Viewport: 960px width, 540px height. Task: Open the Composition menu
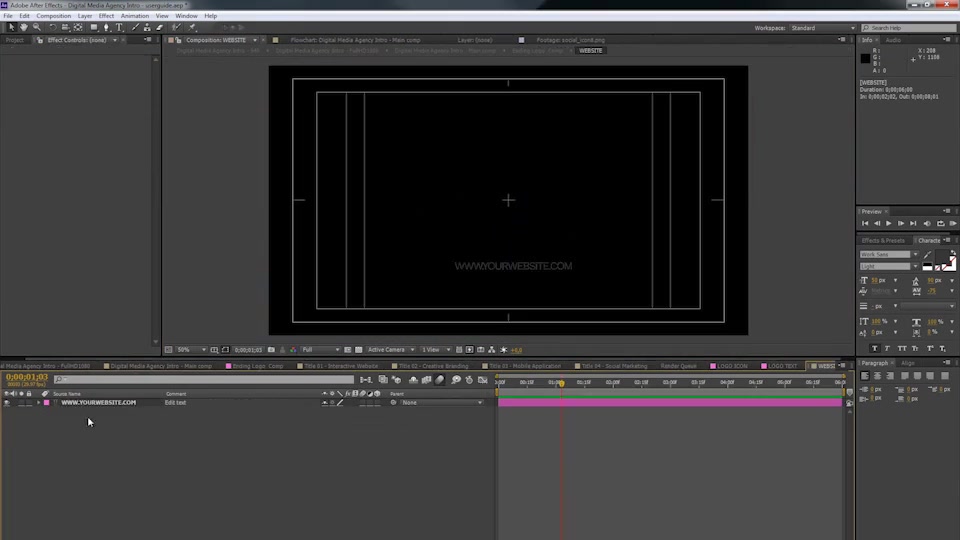[53, 16]
